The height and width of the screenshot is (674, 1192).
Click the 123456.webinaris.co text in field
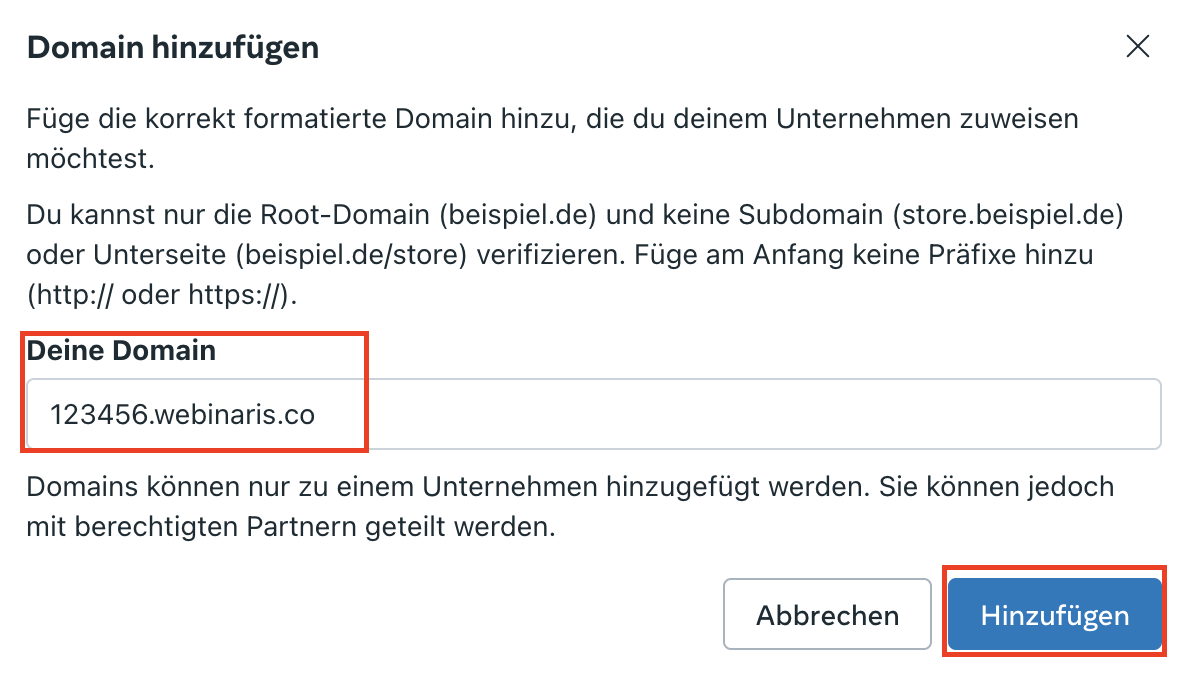pyautogui.click(x=182, y=415)
